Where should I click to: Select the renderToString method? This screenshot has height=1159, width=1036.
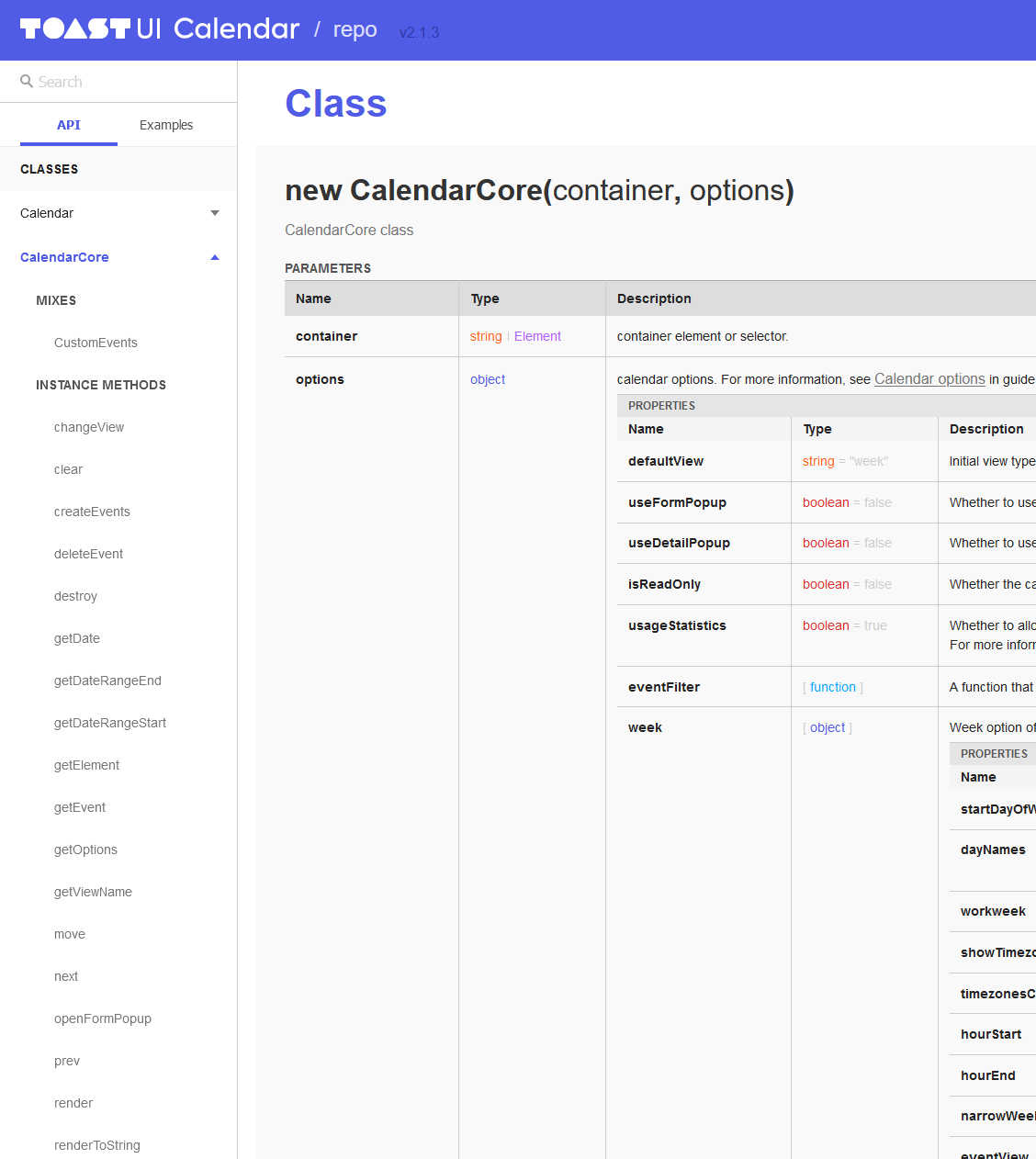(96, 1145)
